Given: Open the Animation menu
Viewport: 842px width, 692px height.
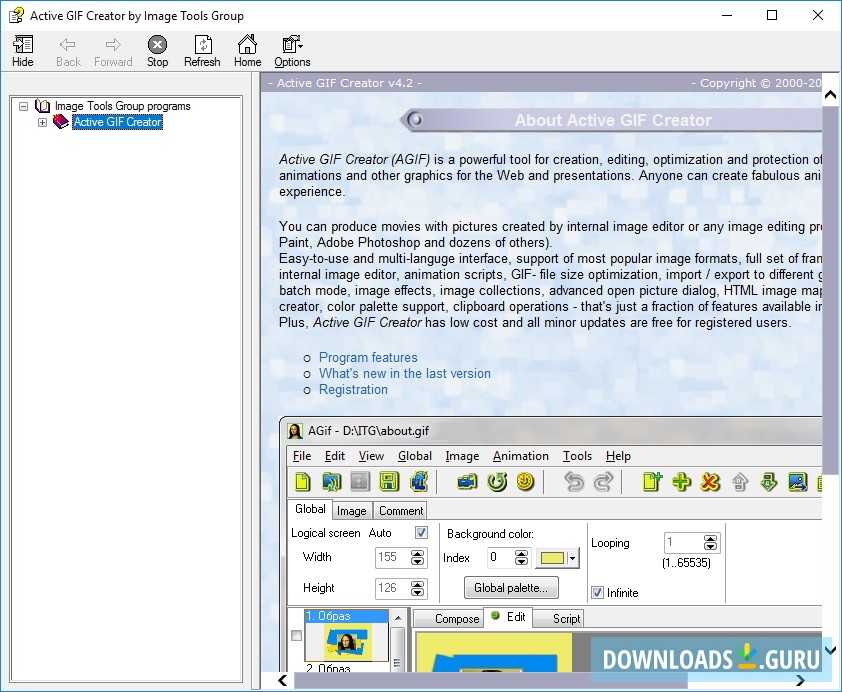Looking at the screenshot, I should coord(520,456).
